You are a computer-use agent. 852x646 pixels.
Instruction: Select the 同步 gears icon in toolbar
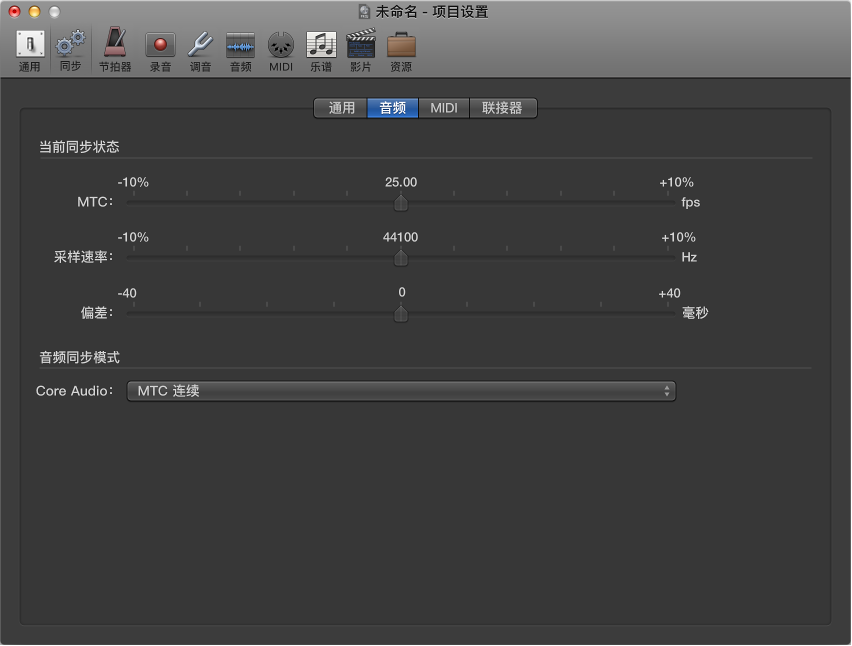(x=71, y=51)
